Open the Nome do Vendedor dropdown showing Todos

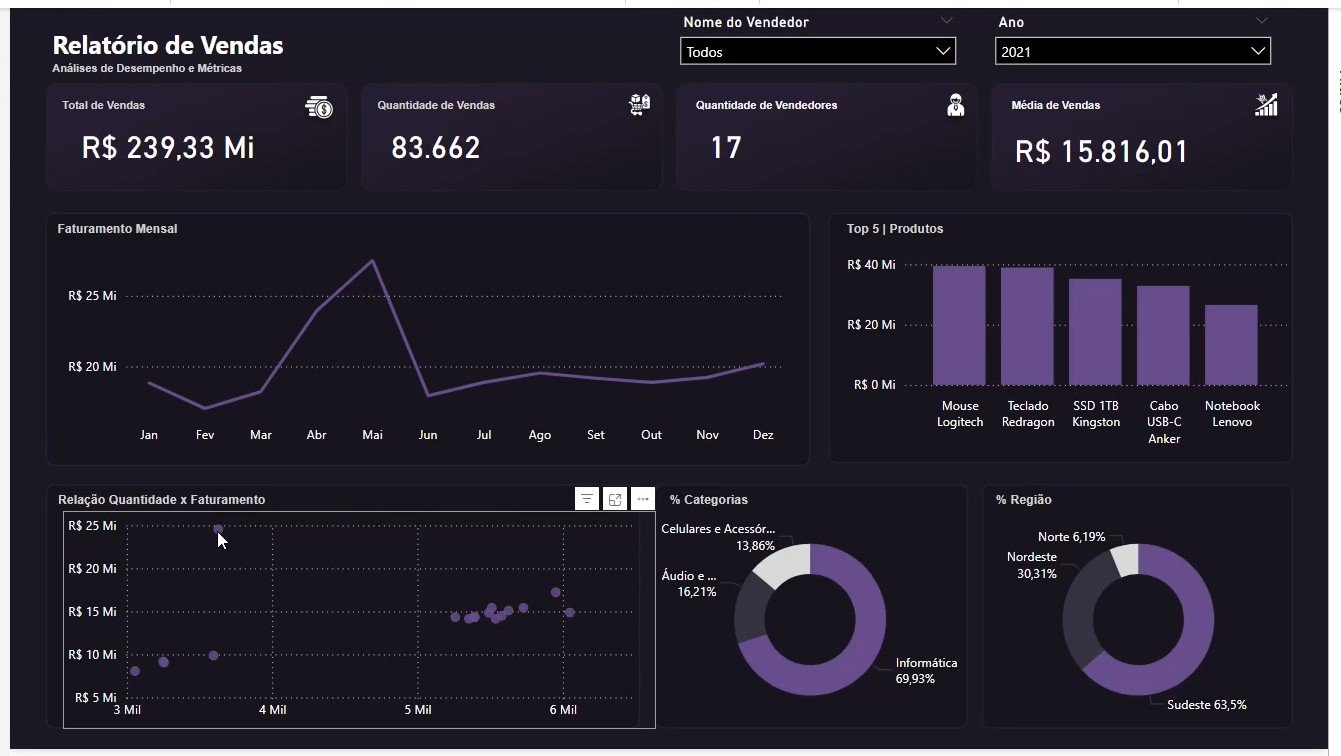tap(817, 51)
